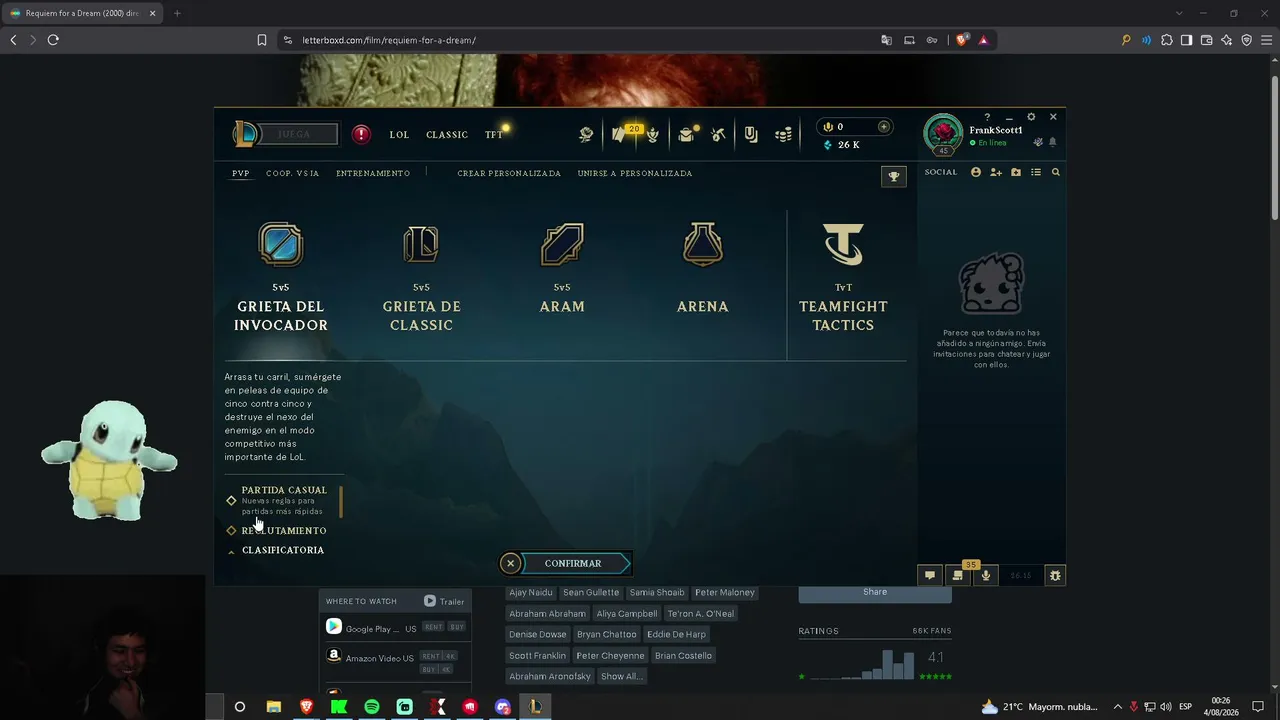
Task: Switch to the LOL tab
Action: click(x=399, y=135)
